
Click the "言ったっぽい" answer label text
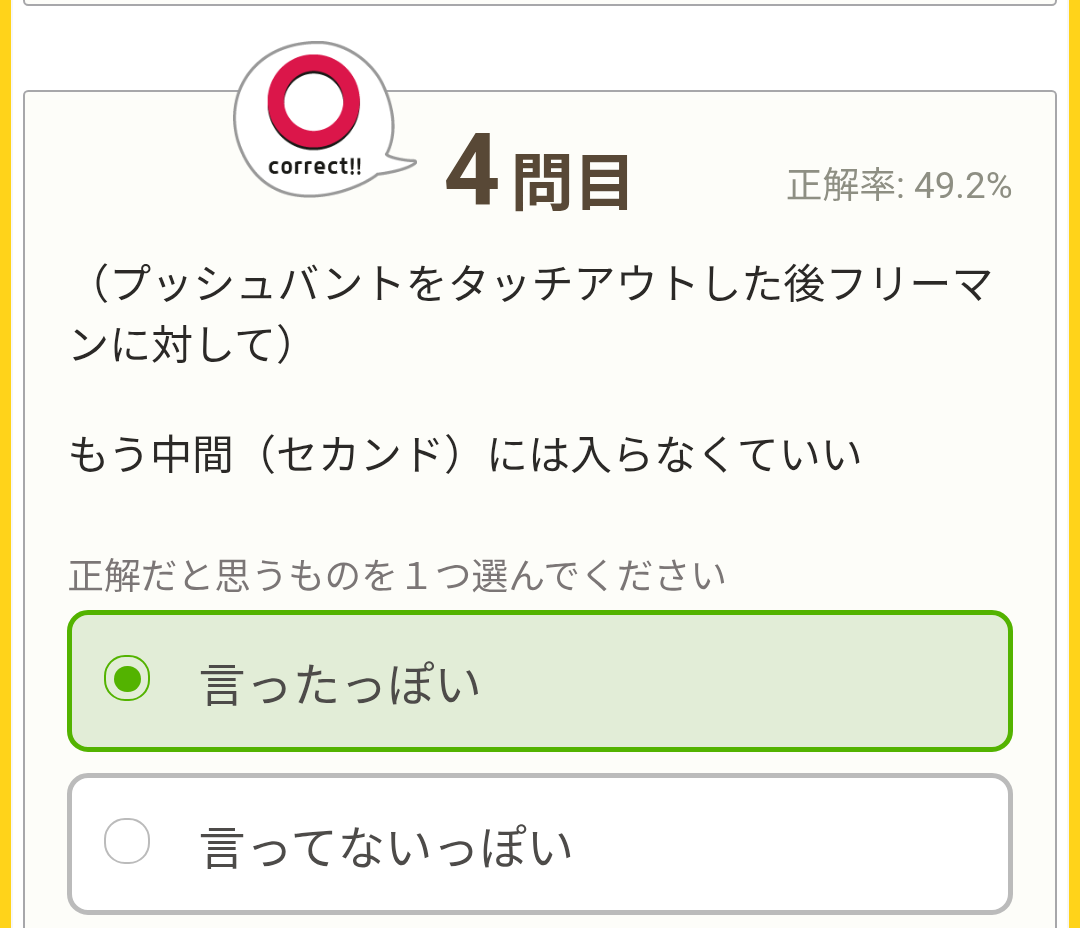[341, 684]
